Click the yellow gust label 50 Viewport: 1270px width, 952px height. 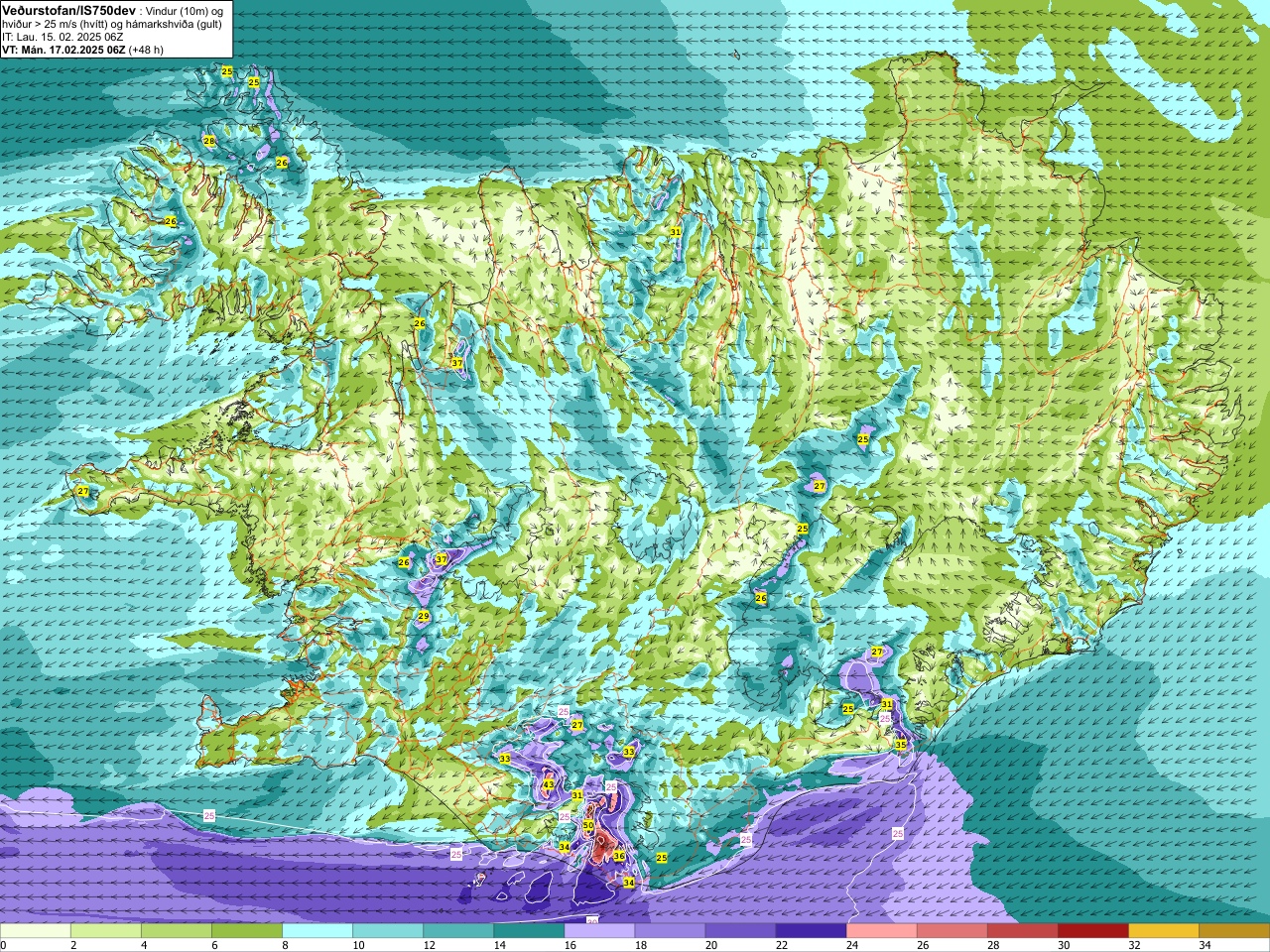point(587,825)
